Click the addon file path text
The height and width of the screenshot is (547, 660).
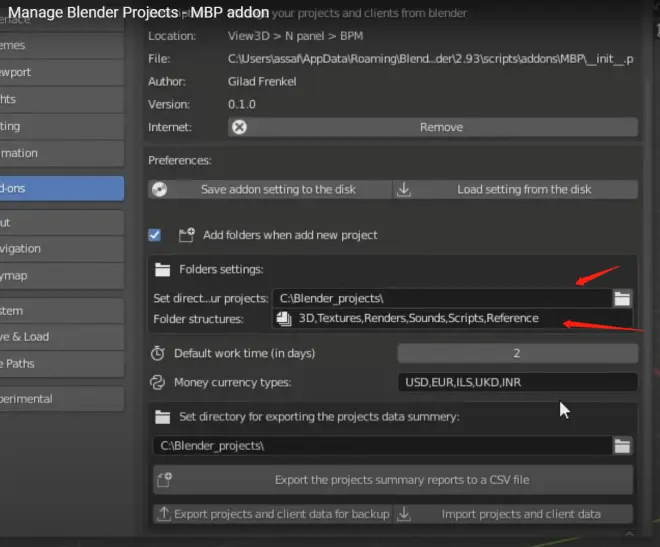coord(431,58)
